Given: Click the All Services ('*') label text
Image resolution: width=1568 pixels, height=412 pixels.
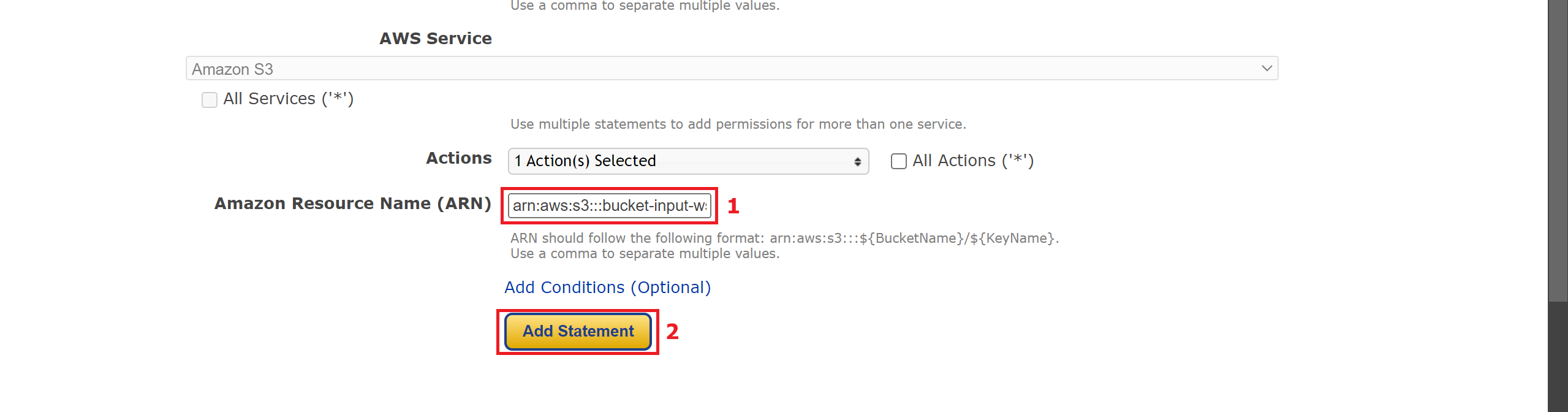Looking at the screenshot, I should [289, 99].
